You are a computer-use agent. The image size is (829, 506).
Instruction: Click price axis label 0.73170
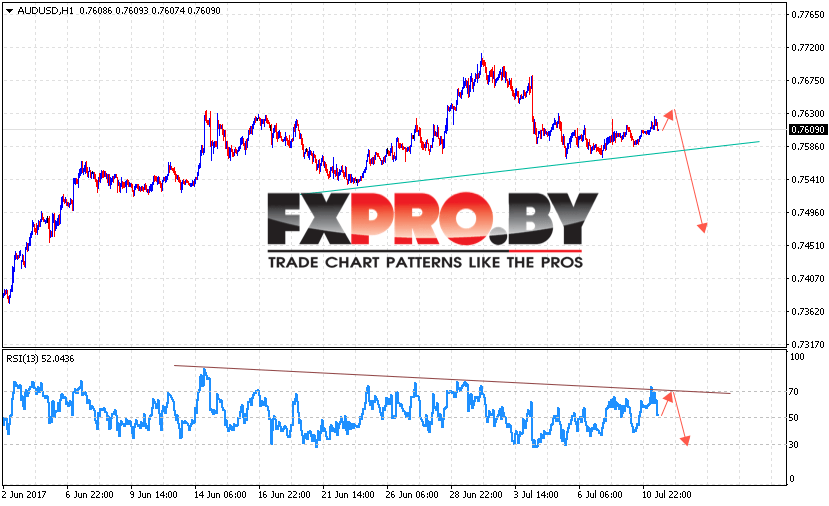807,344
